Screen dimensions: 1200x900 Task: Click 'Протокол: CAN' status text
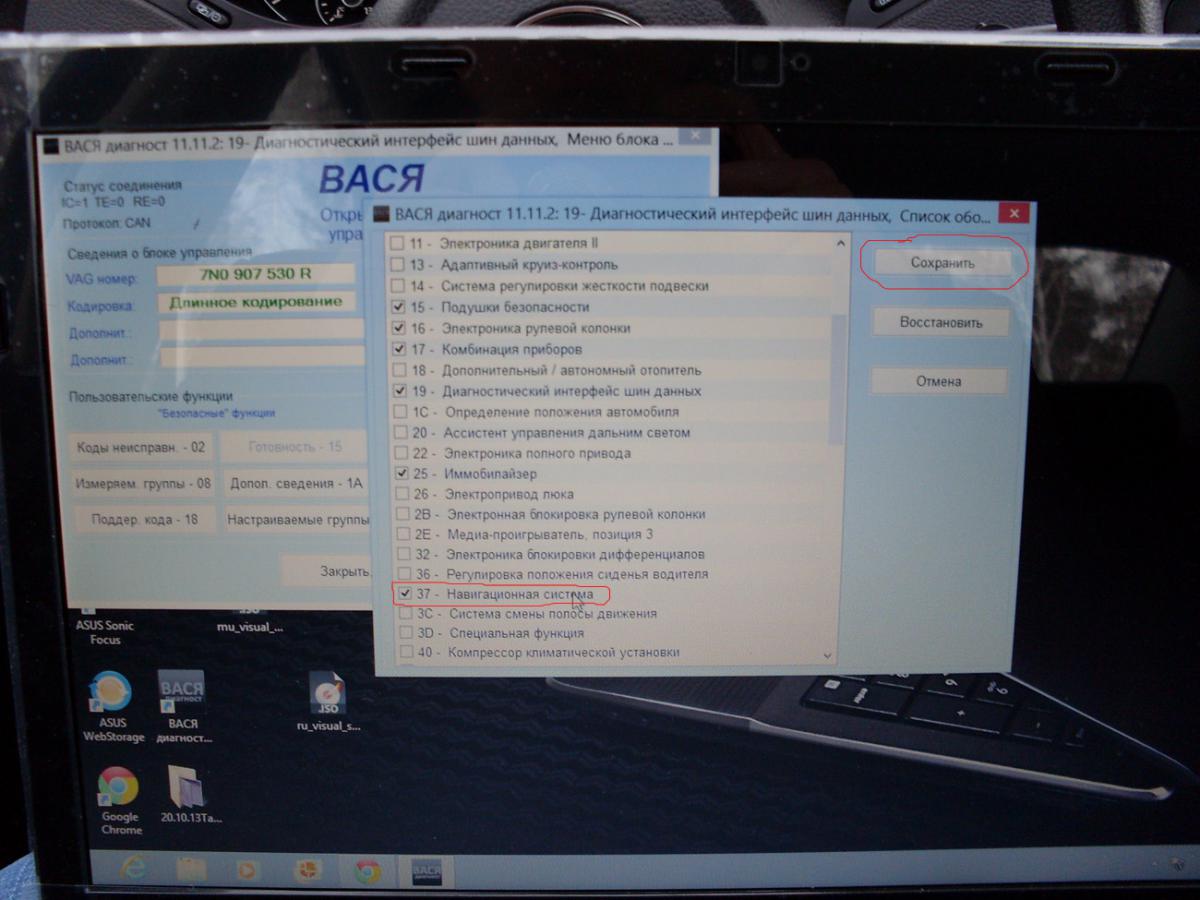click(107, 223)
